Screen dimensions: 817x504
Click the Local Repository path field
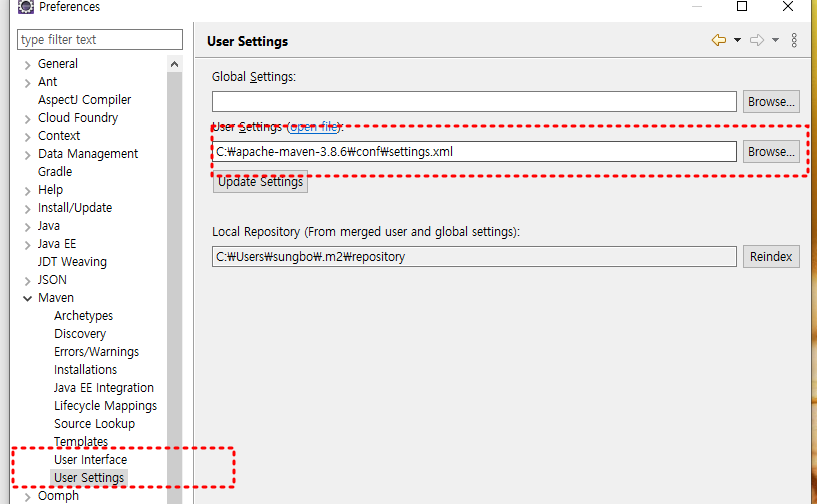click(x=474, y=256)
